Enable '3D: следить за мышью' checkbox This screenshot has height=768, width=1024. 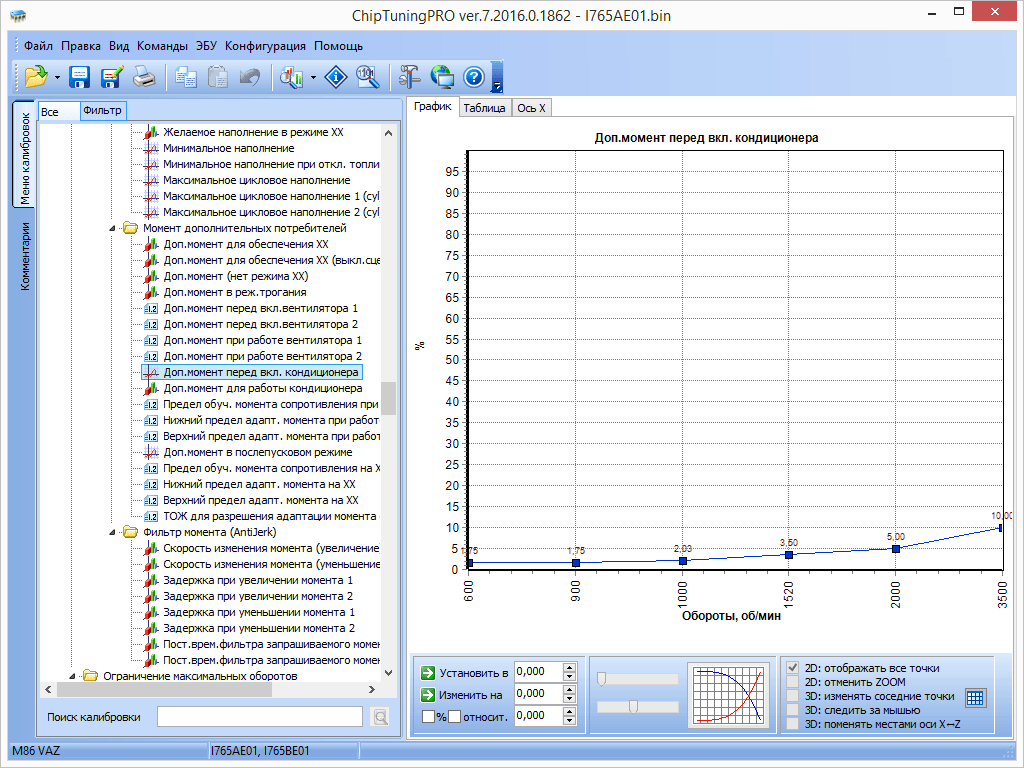793,710
